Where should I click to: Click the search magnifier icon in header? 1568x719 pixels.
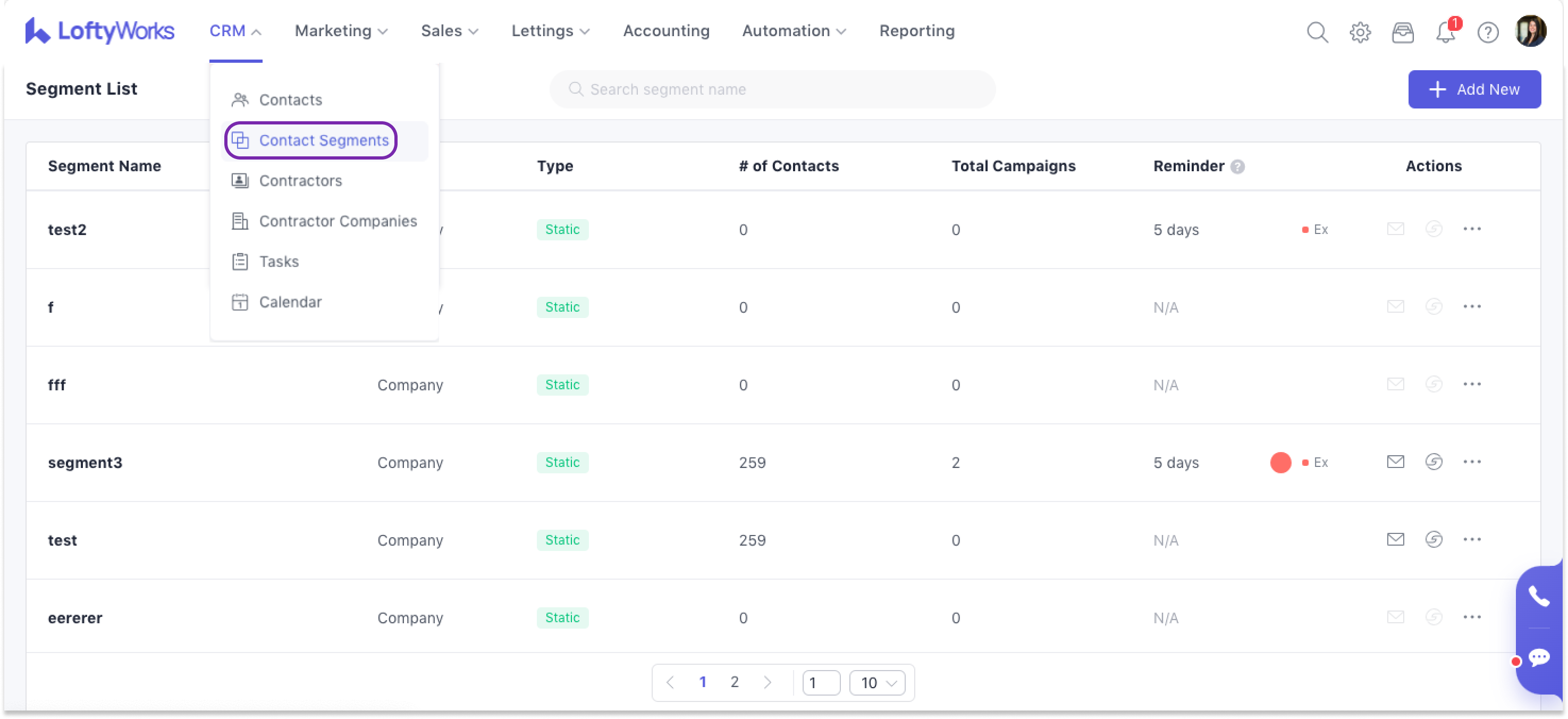(x=1317, y=32)
